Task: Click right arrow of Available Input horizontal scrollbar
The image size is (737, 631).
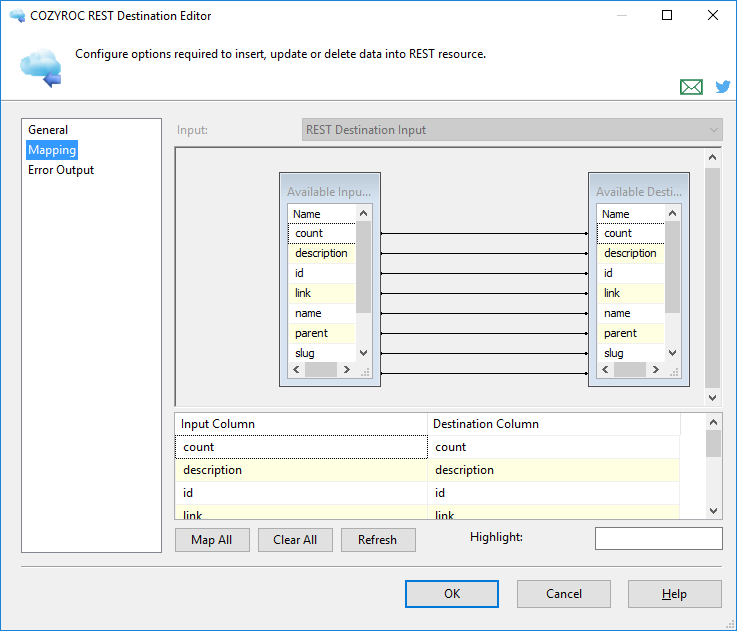Action: (x=346, y=370)
